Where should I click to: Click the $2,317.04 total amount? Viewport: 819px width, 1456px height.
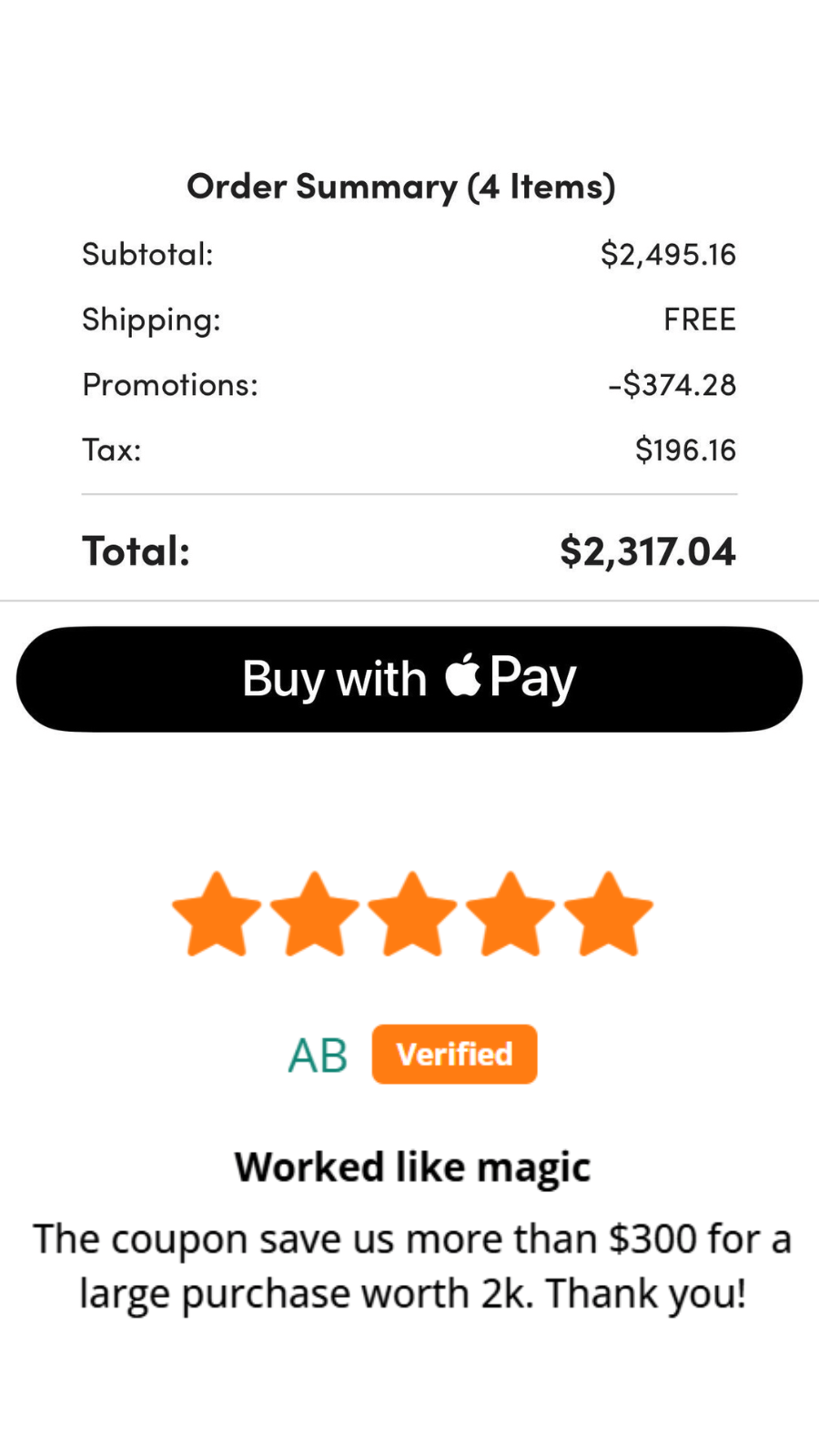click(x=647, y=551)
